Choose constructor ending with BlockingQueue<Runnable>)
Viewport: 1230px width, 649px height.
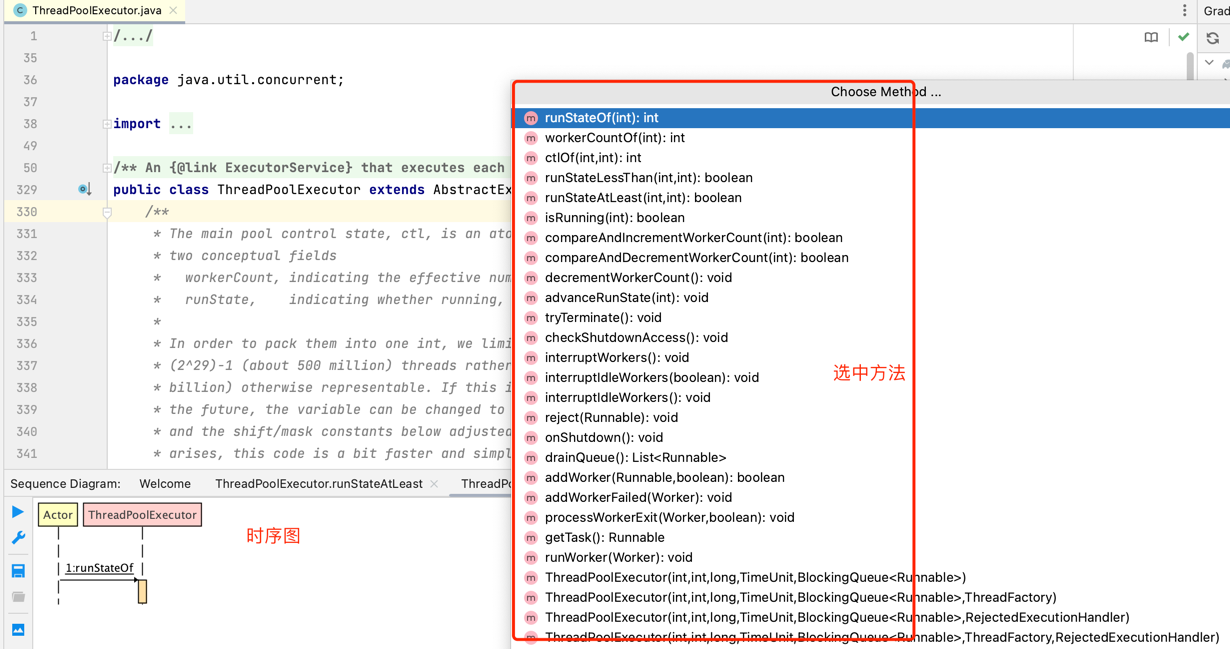(x=871, y=578)
